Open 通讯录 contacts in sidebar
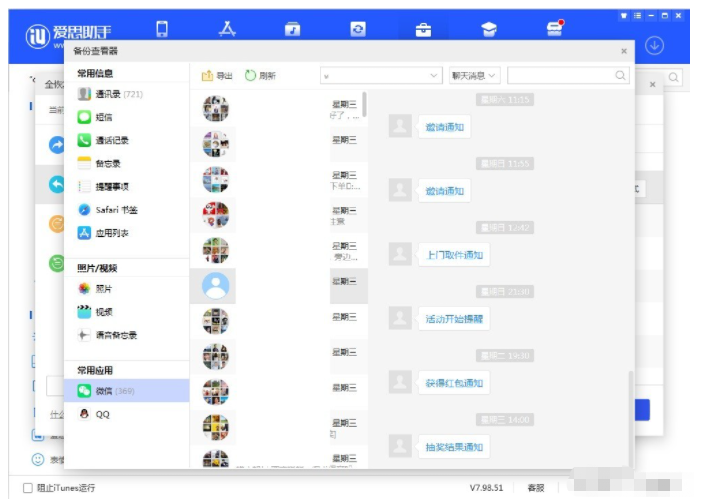The image size is (712, 501). pos(118,94)
